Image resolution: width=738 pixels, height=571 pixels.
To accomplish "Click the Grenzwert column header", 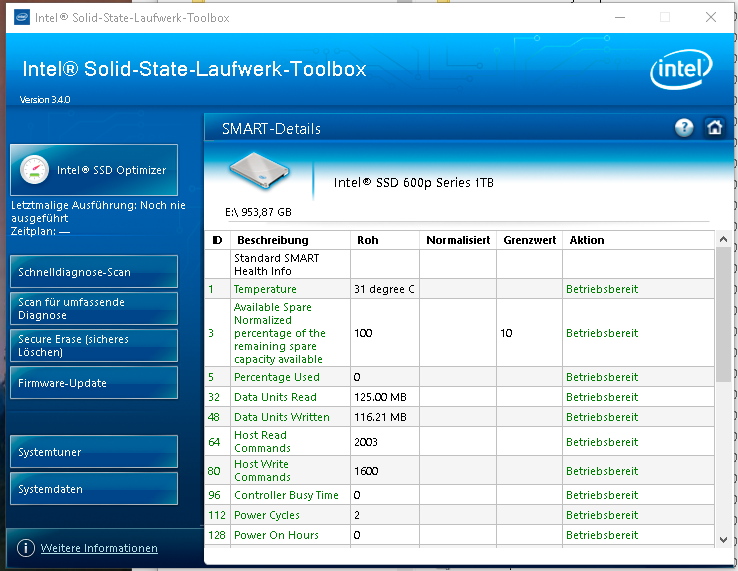I will [x=529, y=240].
